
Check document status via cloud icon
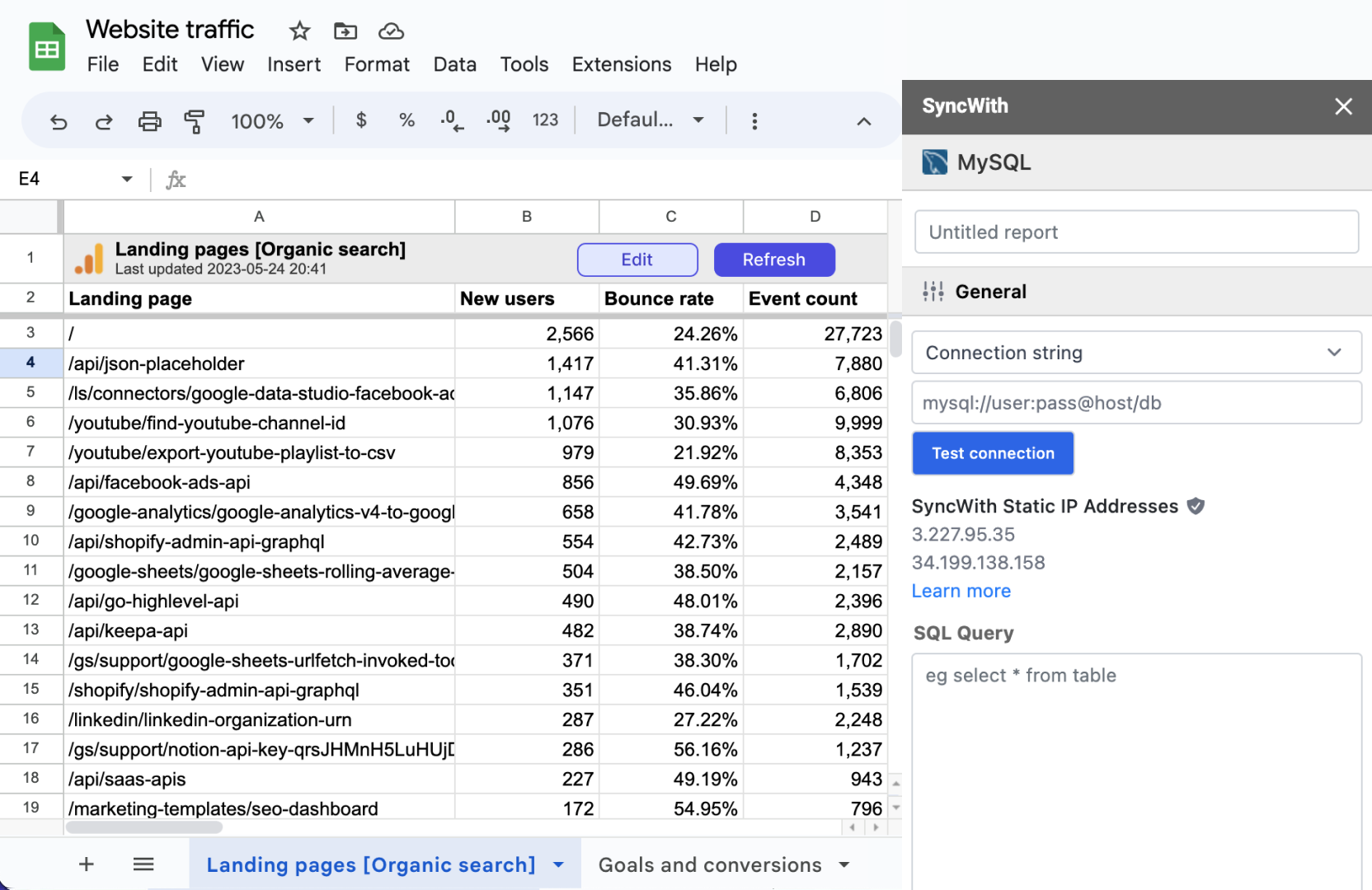click(x=391, y=30)
